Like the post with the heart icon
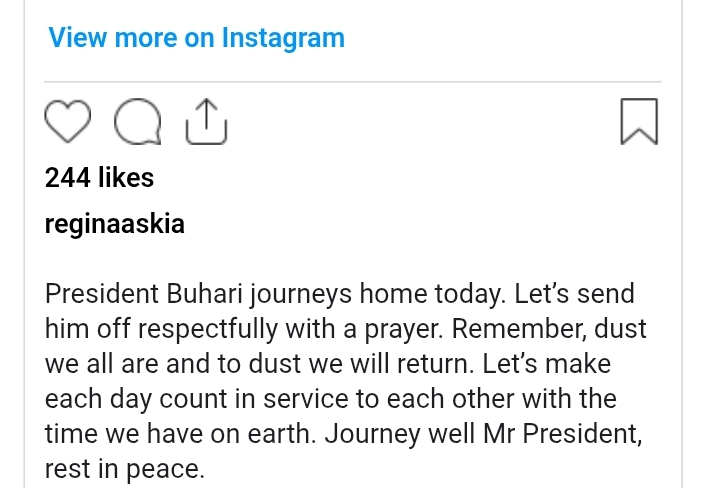 click(68, 122)
